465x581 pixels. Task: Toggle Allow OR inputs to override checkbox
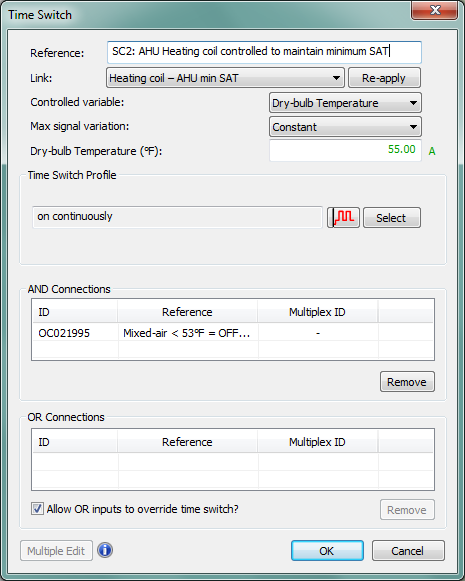pyautogui.click(x=37, y=509)
